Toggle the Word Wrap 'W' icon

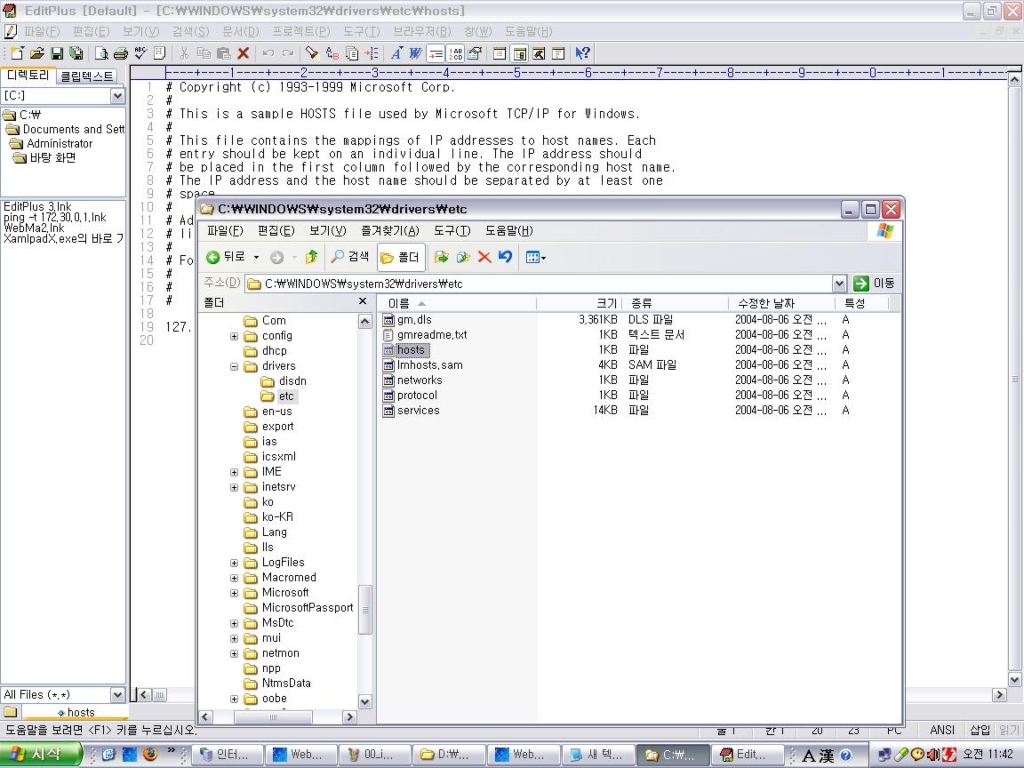click(416, 54)
